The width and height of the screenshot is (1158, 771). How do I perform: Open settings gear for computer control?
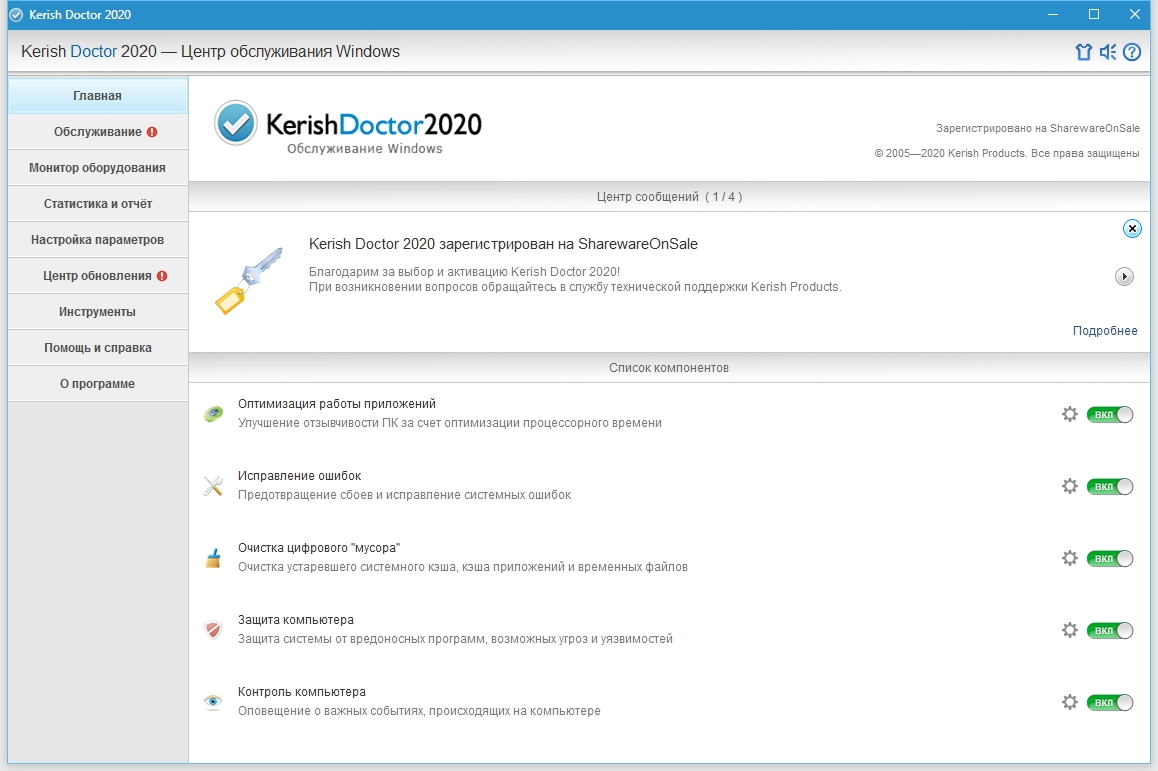[1069, 702]
